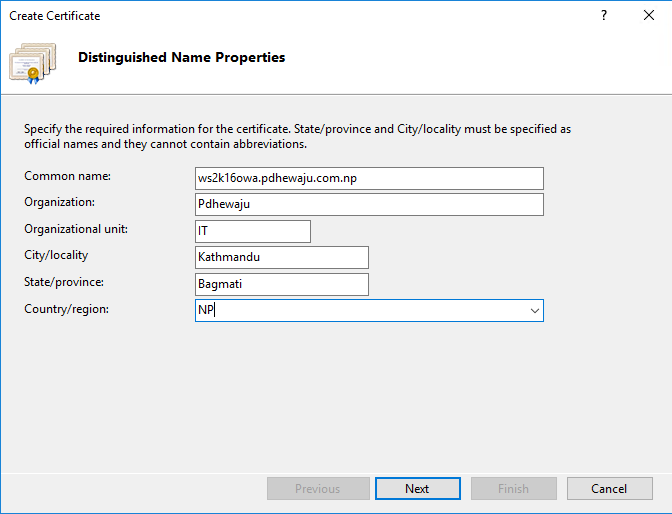Open help with the question mark icon
672x514 pixels.
pos(604,16)
